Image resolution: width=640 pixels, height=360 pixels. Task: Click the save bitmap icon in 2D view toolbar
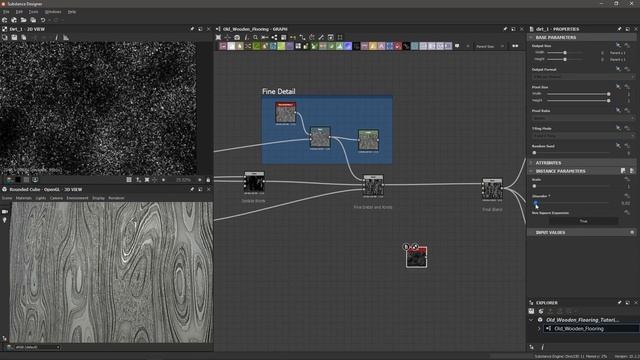[x=14, y=37]
